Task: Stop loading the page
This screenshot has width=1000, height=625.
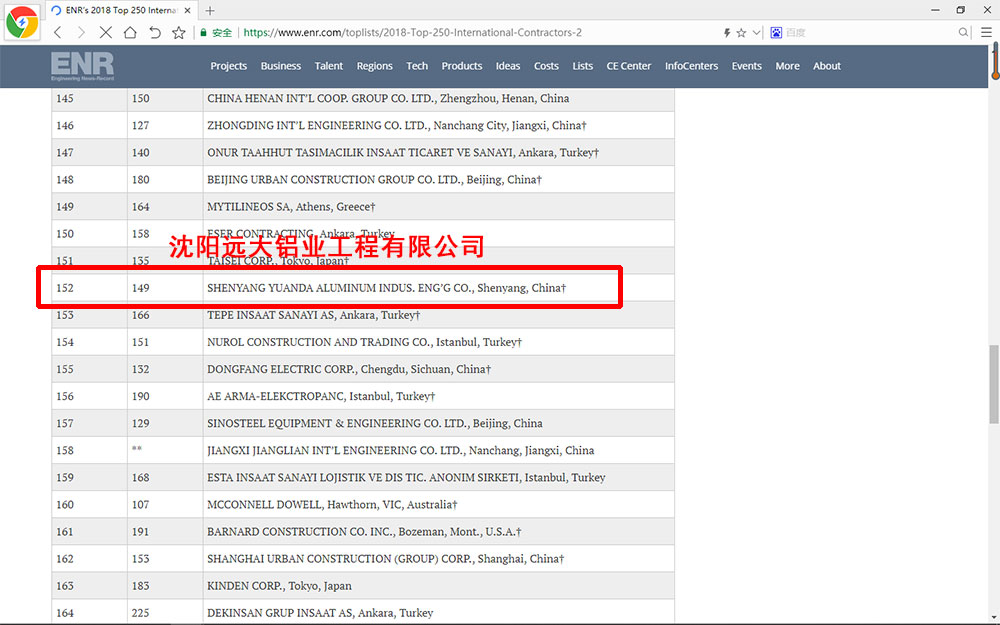Action: [x=106, y=33]
